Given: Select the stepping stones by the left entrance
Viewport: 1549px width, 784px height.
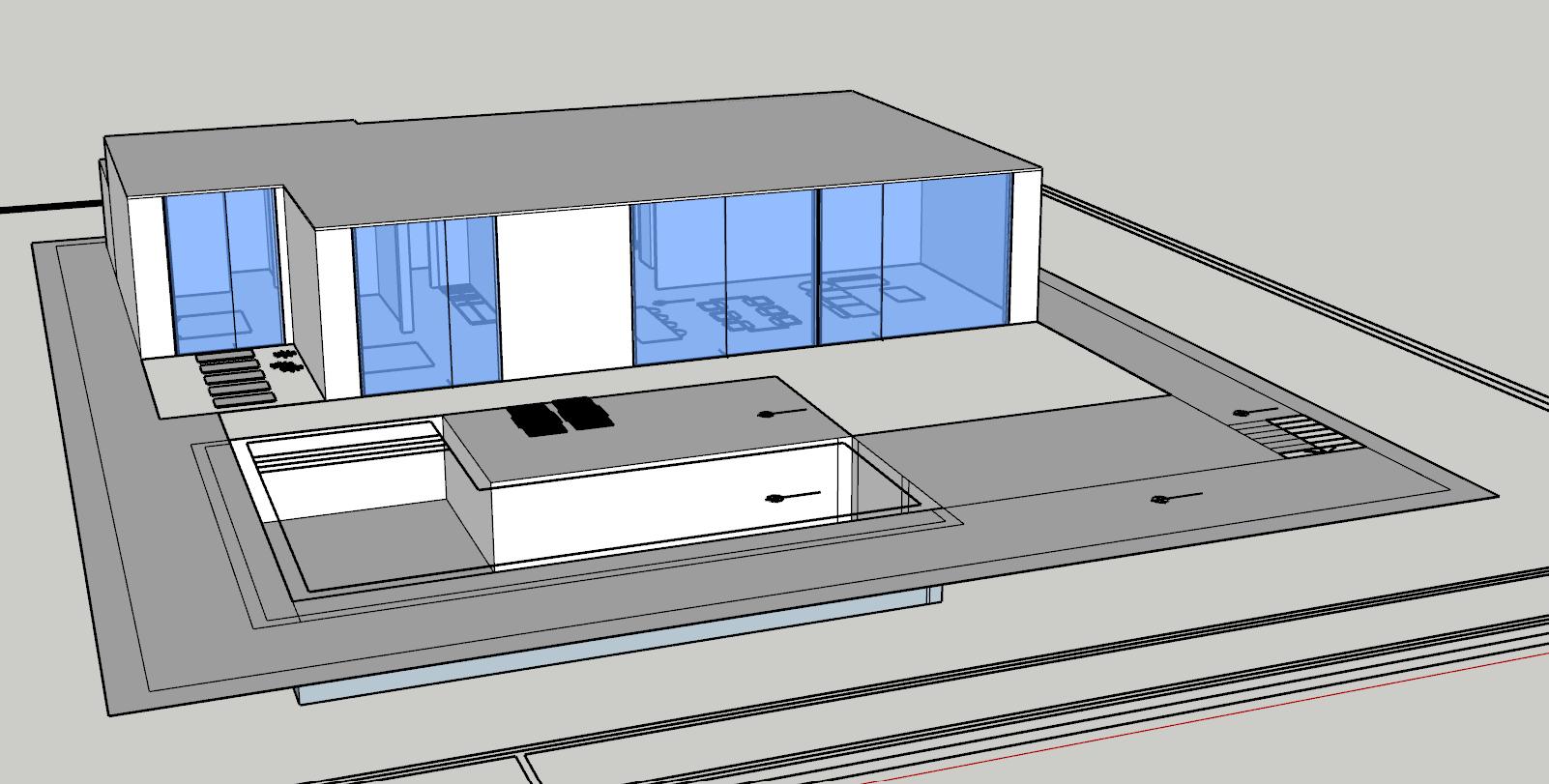Looking at the screenshot, I should click(x=232, y=377).
